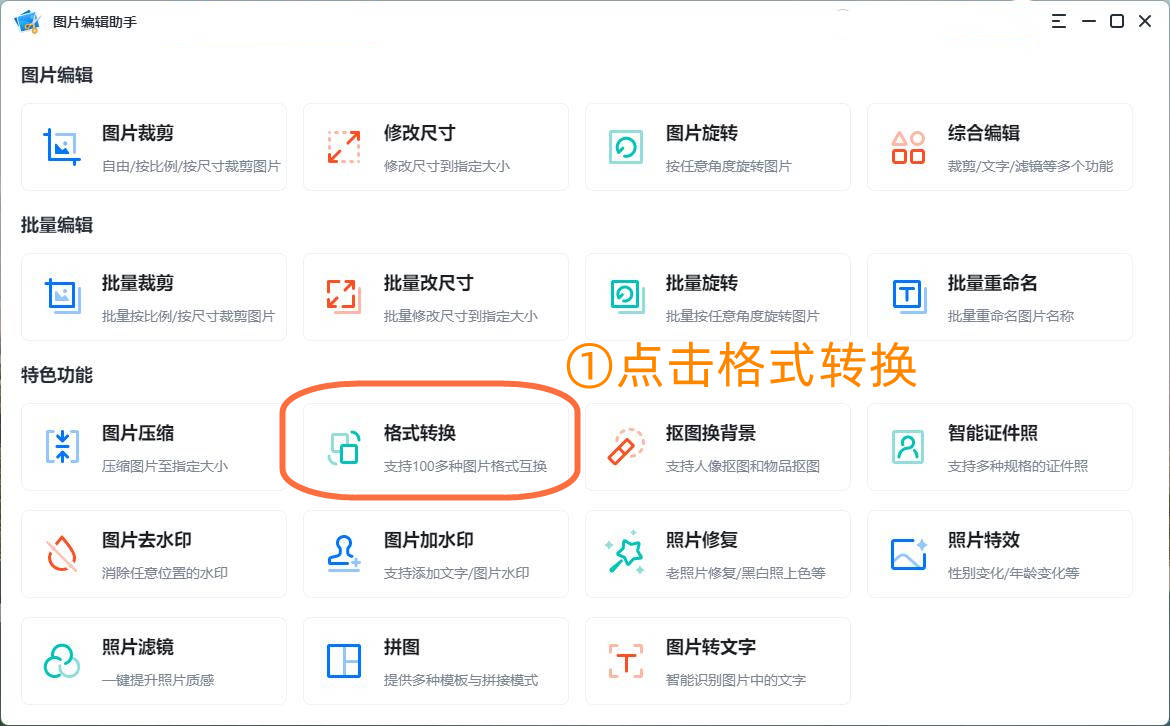Launch 照片特效 photo effects

(x=1000, y=554)
